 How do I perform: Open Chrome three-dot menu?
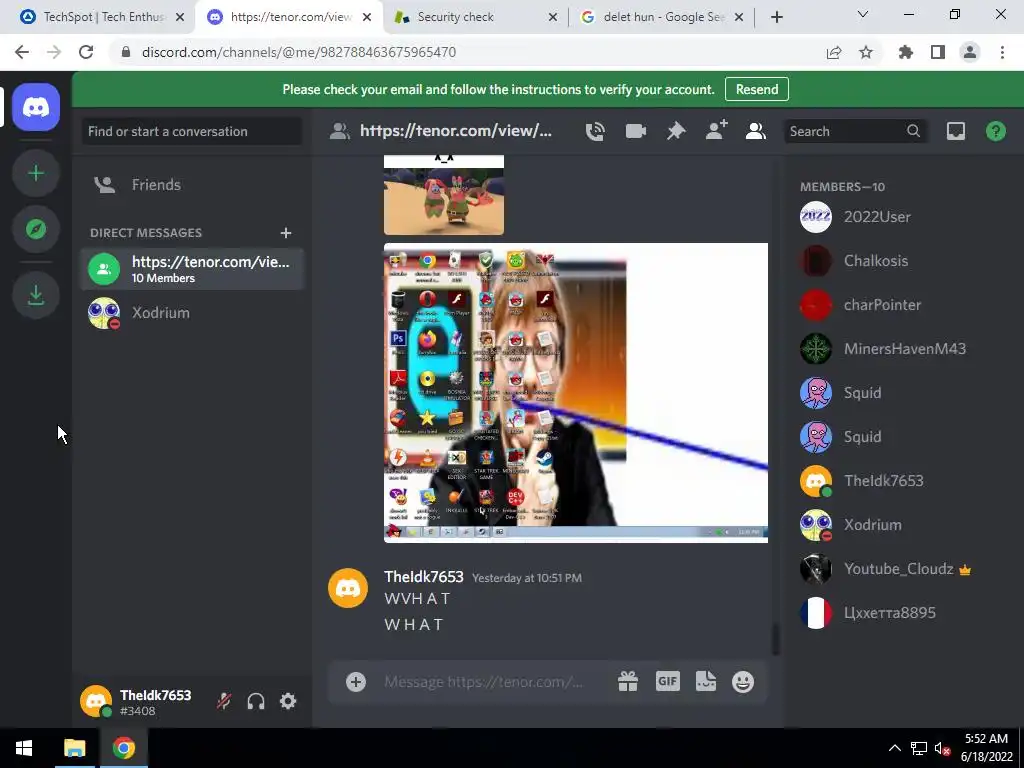[1002, 52]
